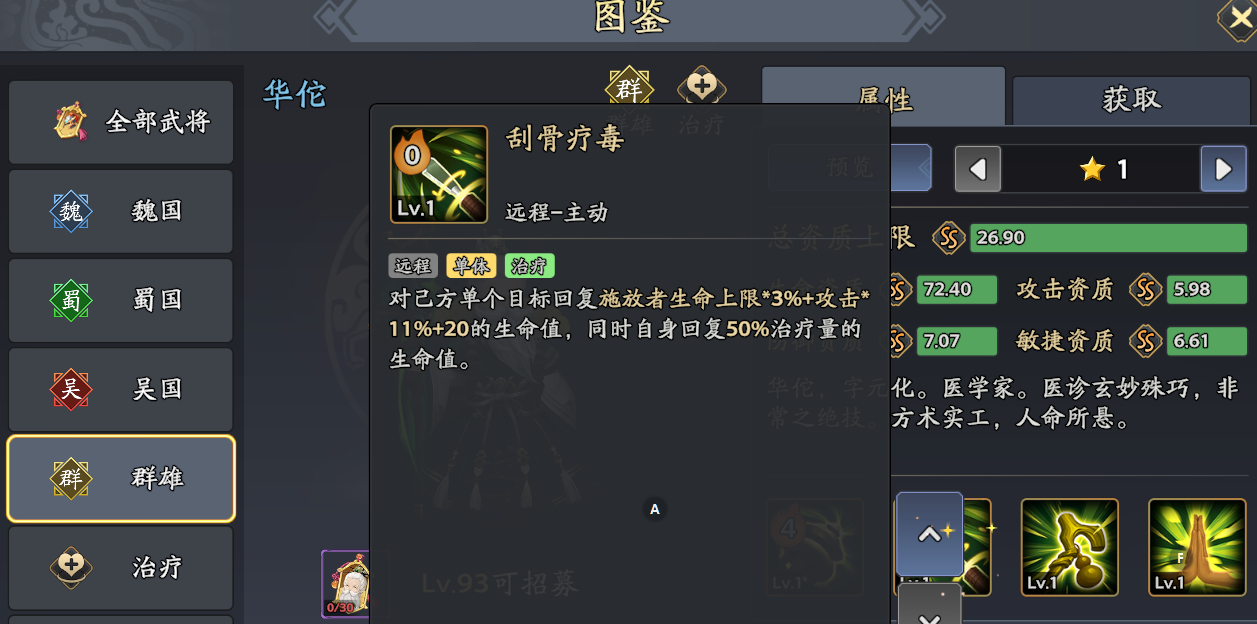Click the up chevron button over the skills
Screen dimensions: 1257x624
pyautogui.click(x=929, y=534)
